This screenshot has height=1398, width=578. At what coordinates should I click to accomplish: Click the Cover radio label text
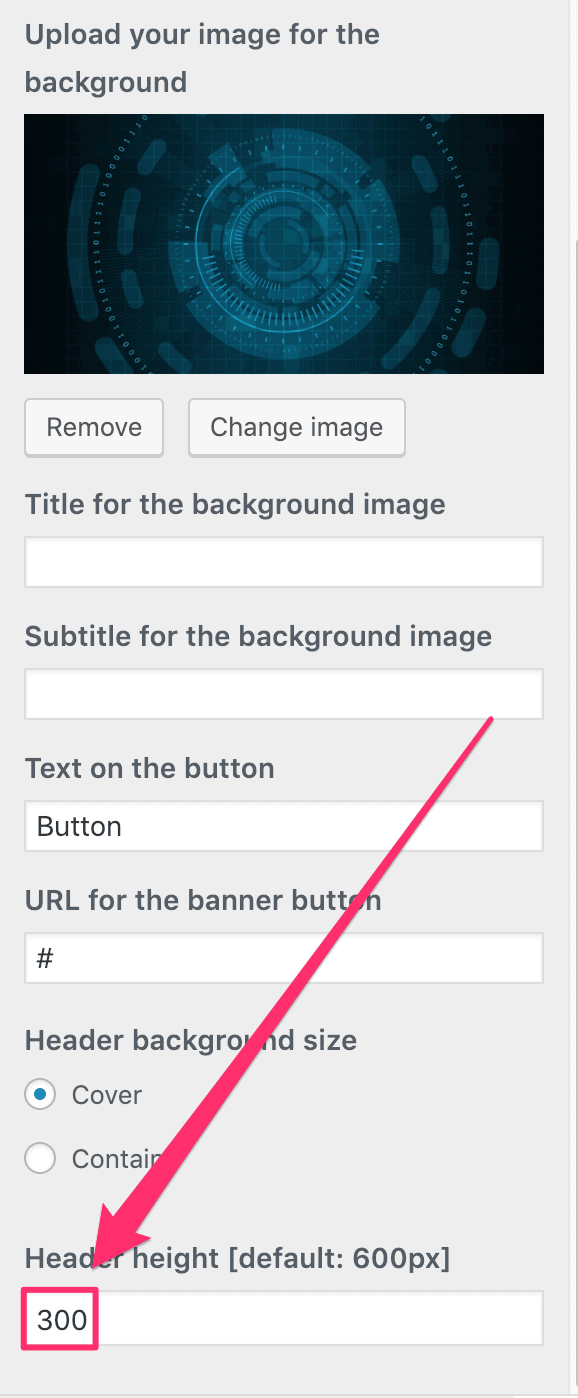click(x=107, y=1094)
